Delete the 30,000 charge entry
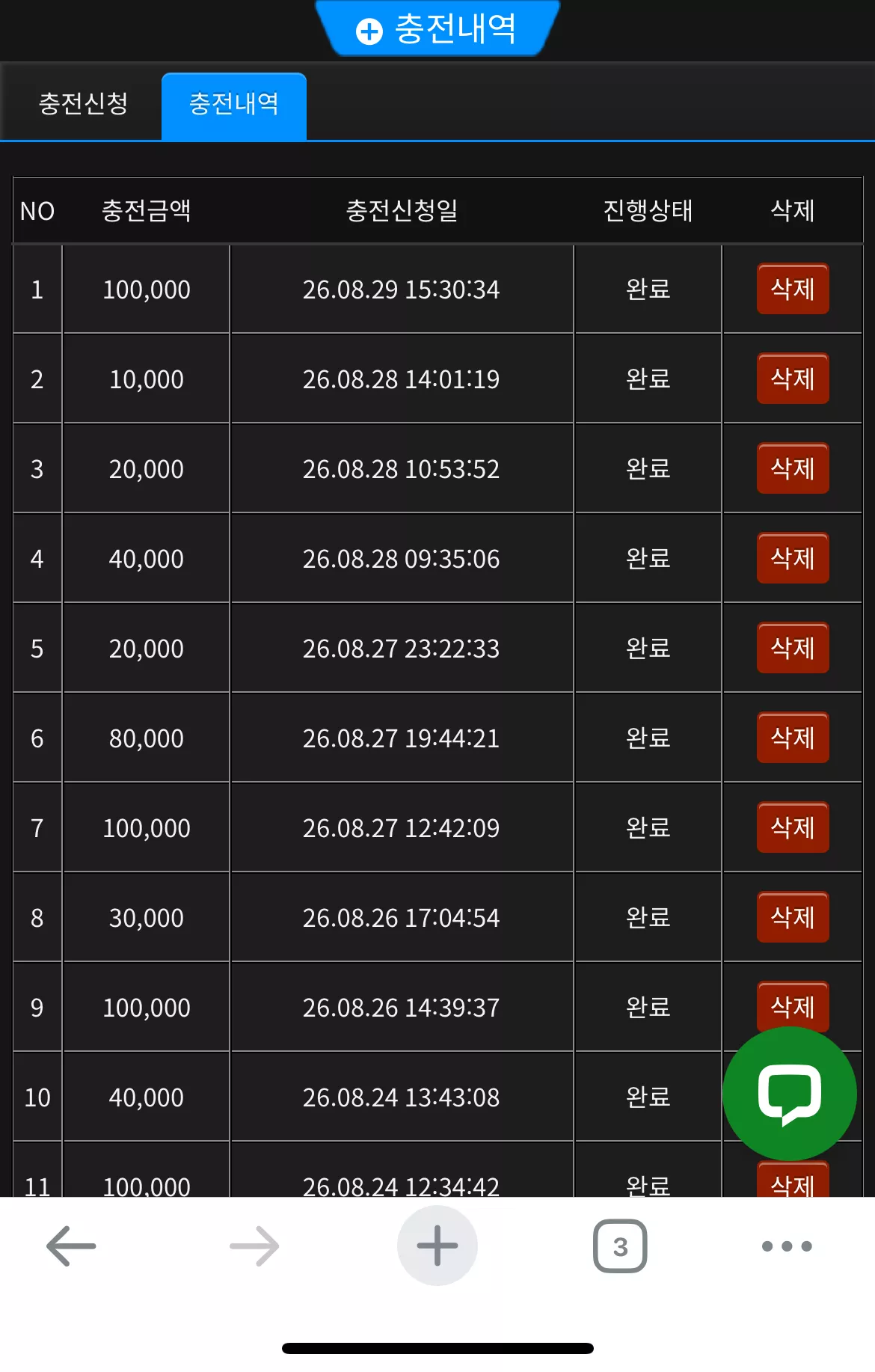 tap(793, 917)
